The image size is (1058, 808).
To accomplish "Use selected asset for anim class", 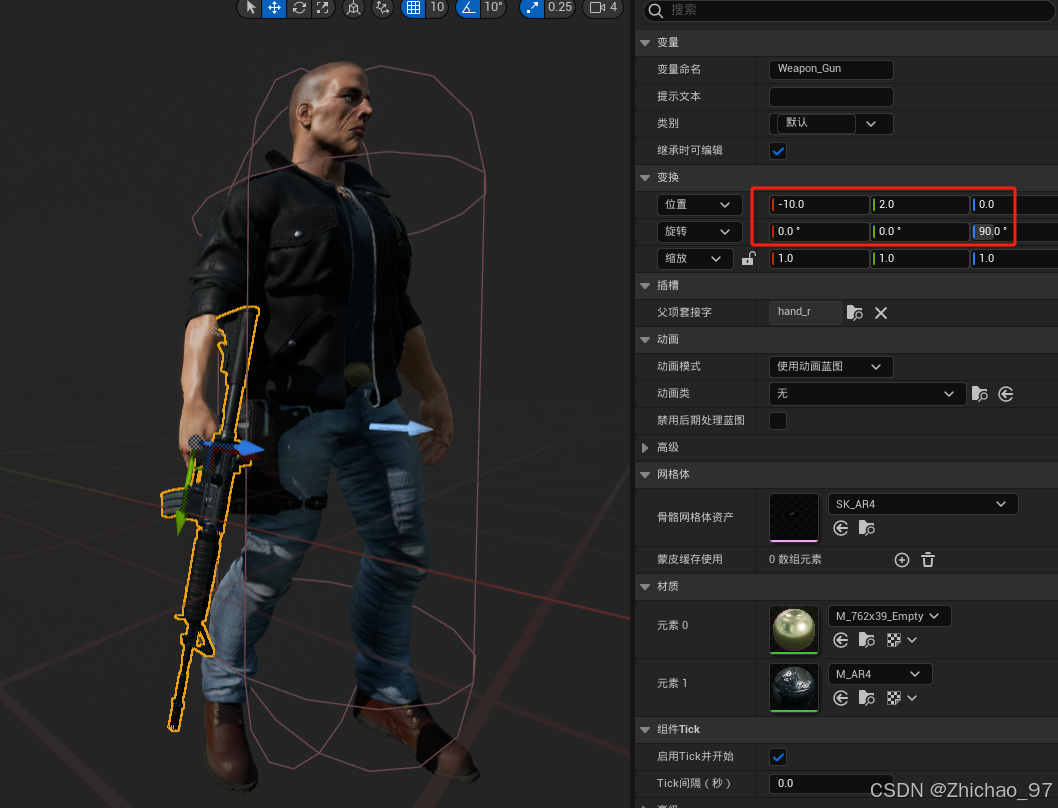I will 1005,394.
